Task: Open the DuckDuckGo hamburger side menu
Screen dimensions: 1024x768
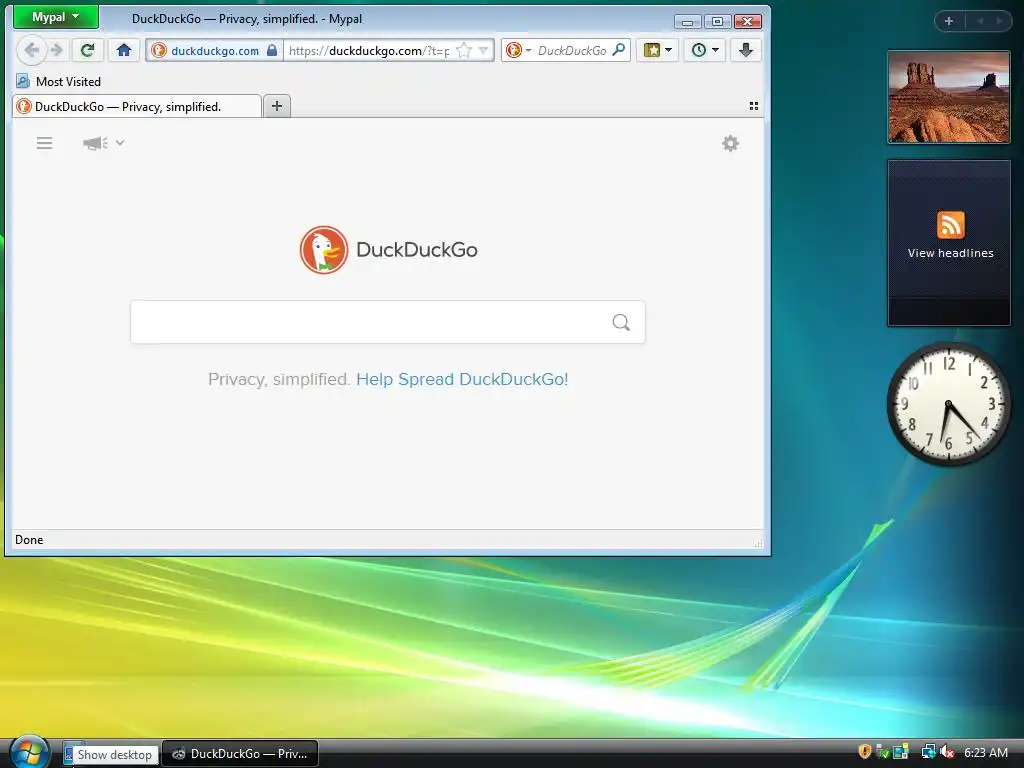Action: 44,143
